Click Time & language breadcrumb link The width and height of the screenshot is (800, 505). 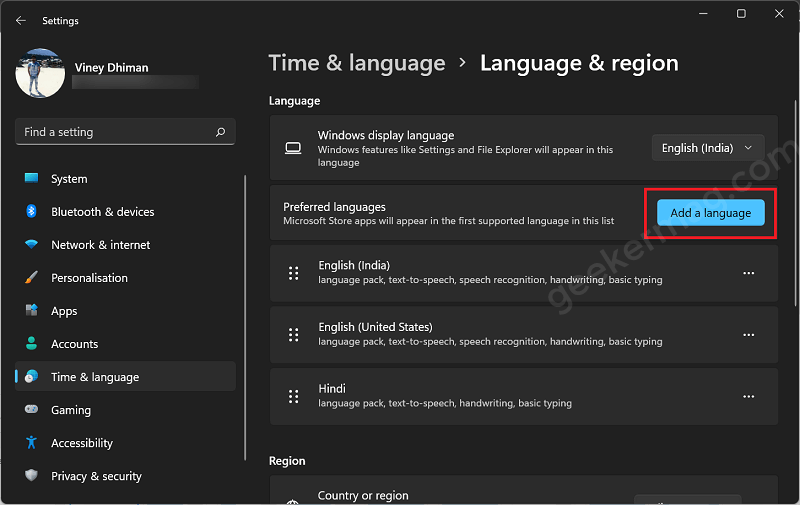[357, 63]
